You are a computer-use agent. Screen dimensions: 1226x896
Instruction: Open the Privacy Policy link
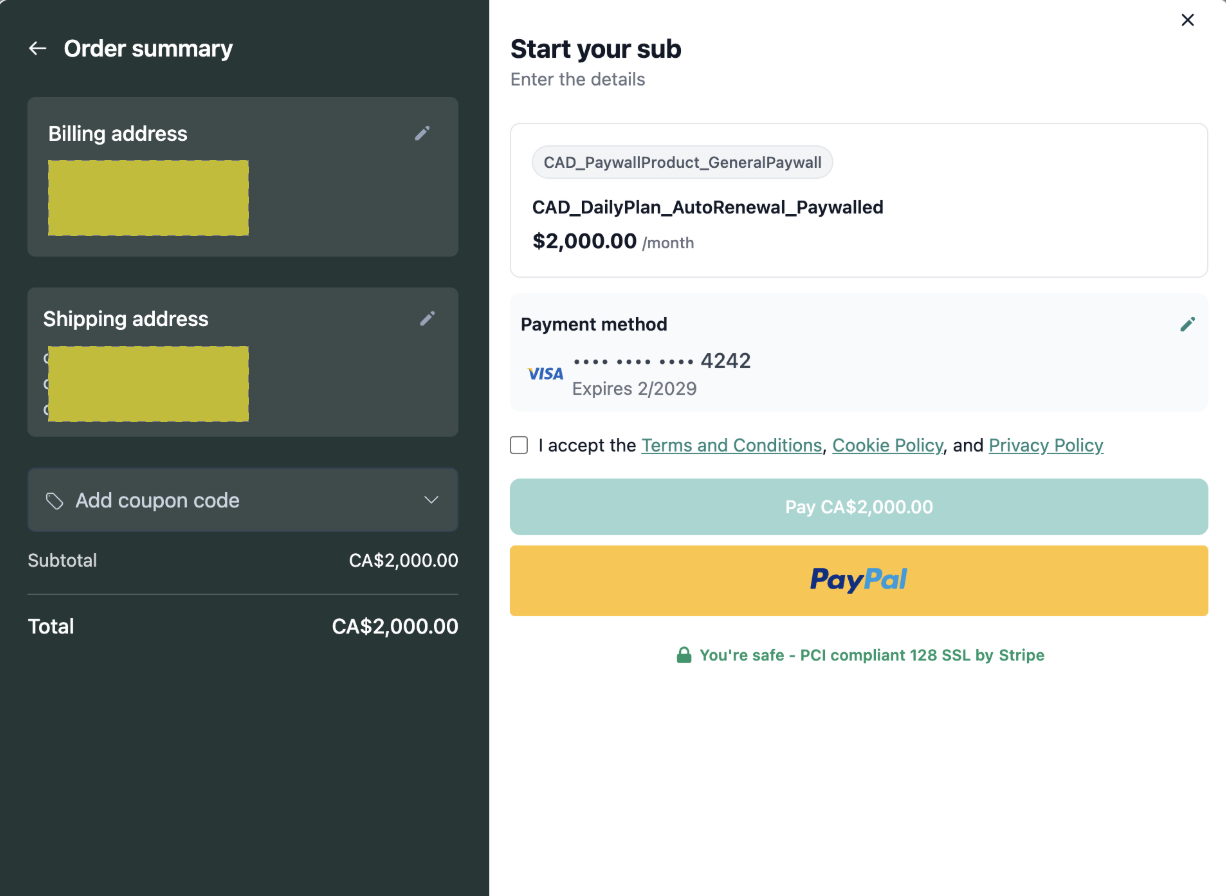[x=1046, y=445]
